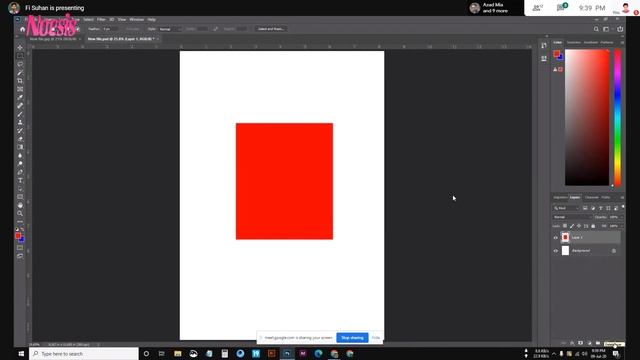Open the Help menu

(151, 20)
